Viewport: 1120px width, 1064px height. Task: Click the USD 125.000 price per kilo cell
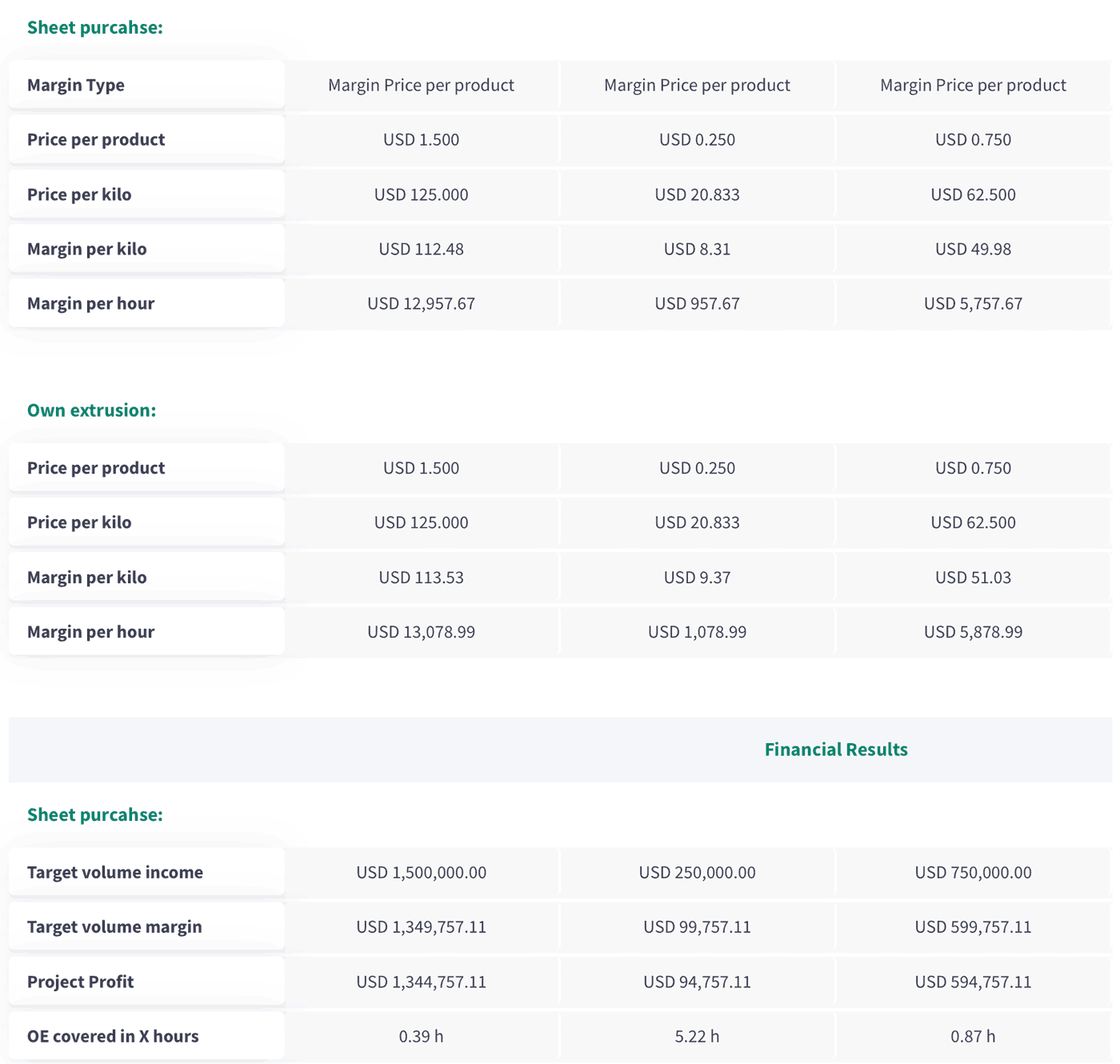click(421, 194)
